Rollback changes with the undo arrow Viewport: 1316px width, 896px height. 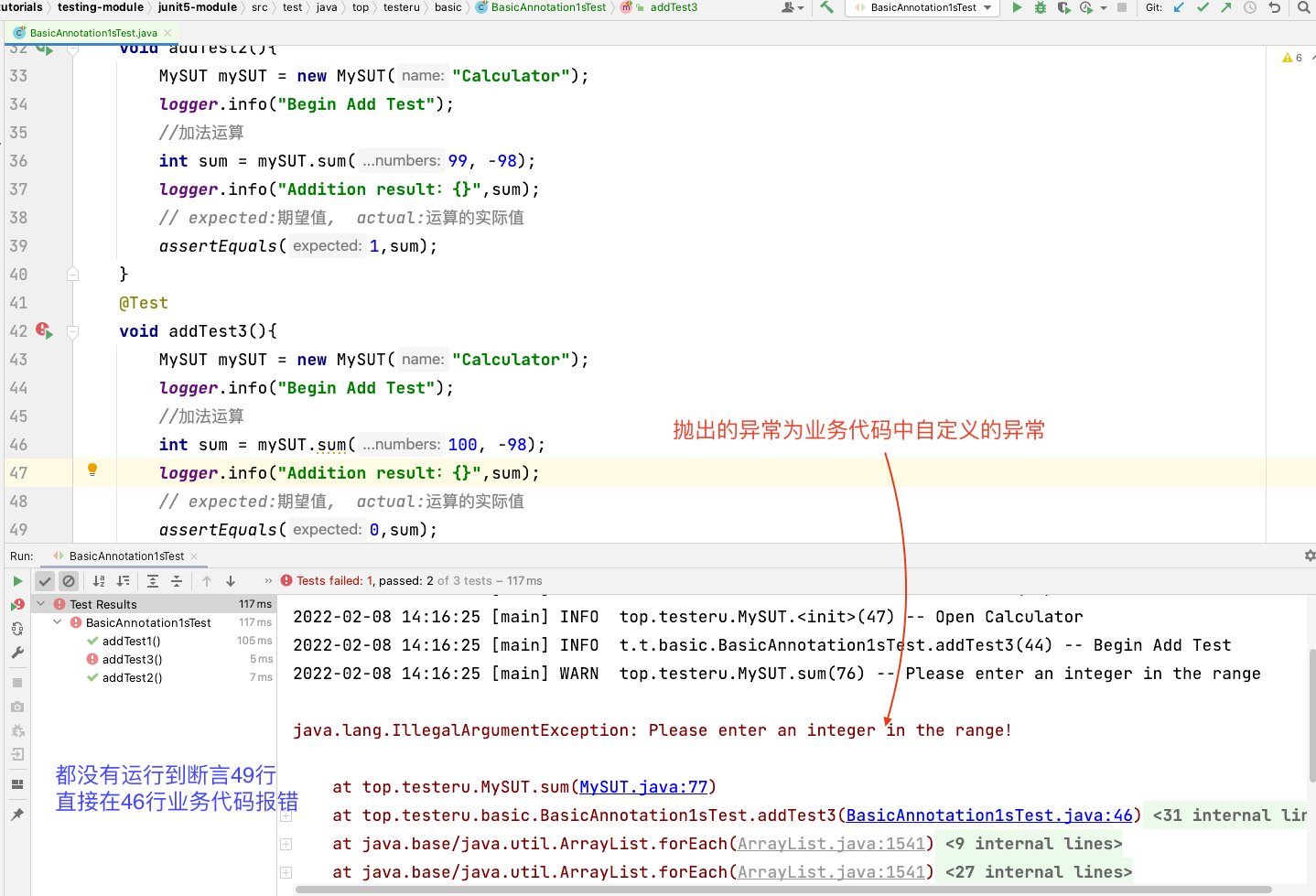[1274, 7]
